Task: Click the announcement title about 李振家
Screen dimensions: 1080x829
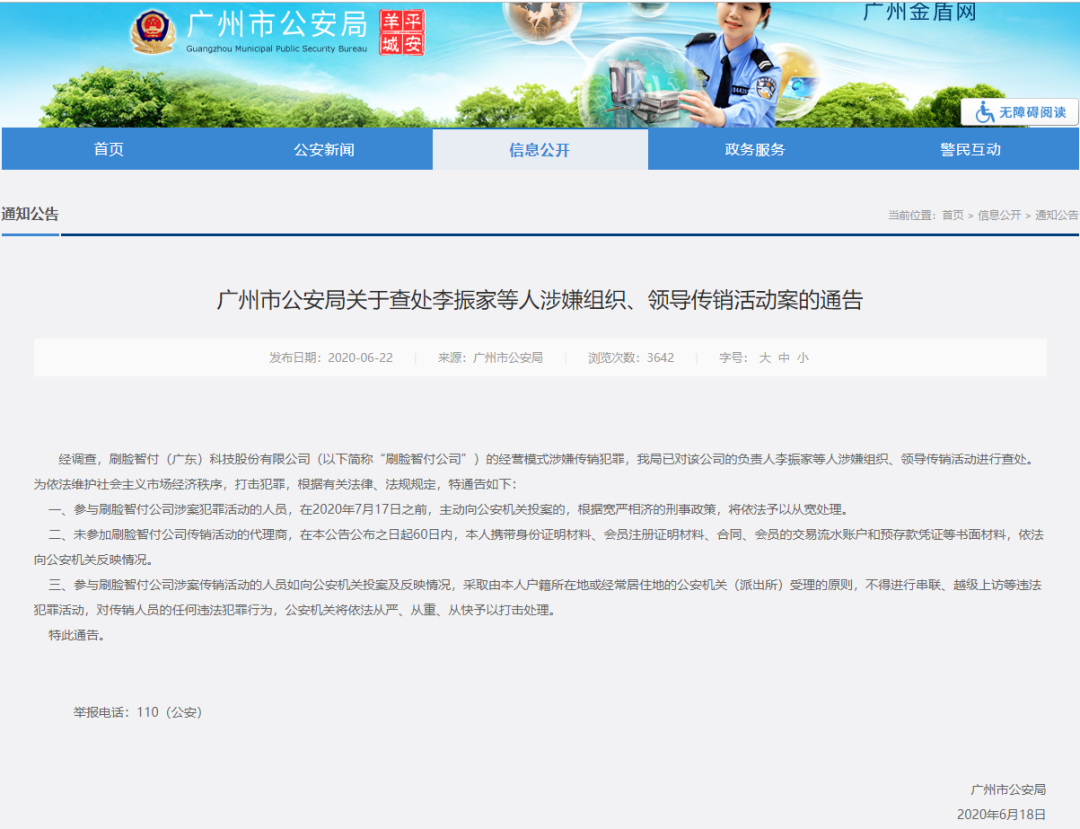Action: tap(540, 300)
